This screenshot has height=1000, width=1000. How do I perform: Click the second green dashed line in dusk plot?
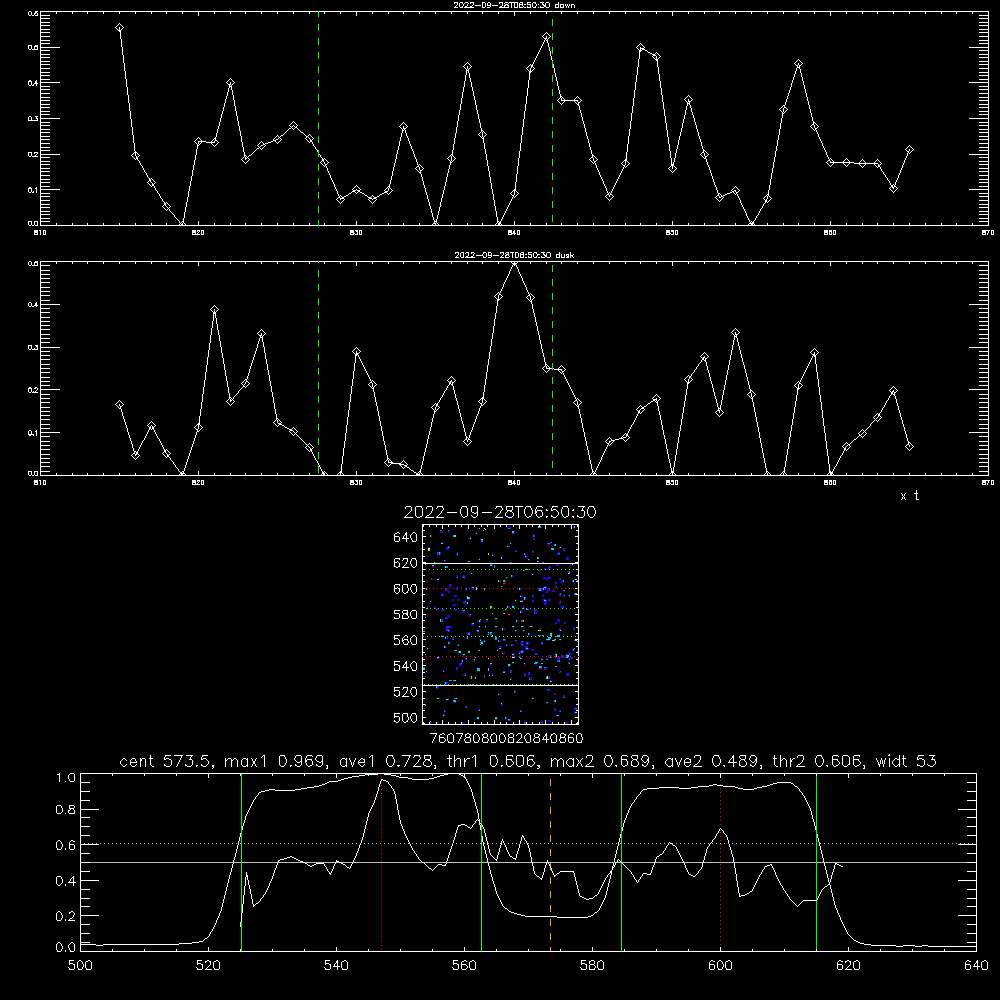(x=552, y=368)
